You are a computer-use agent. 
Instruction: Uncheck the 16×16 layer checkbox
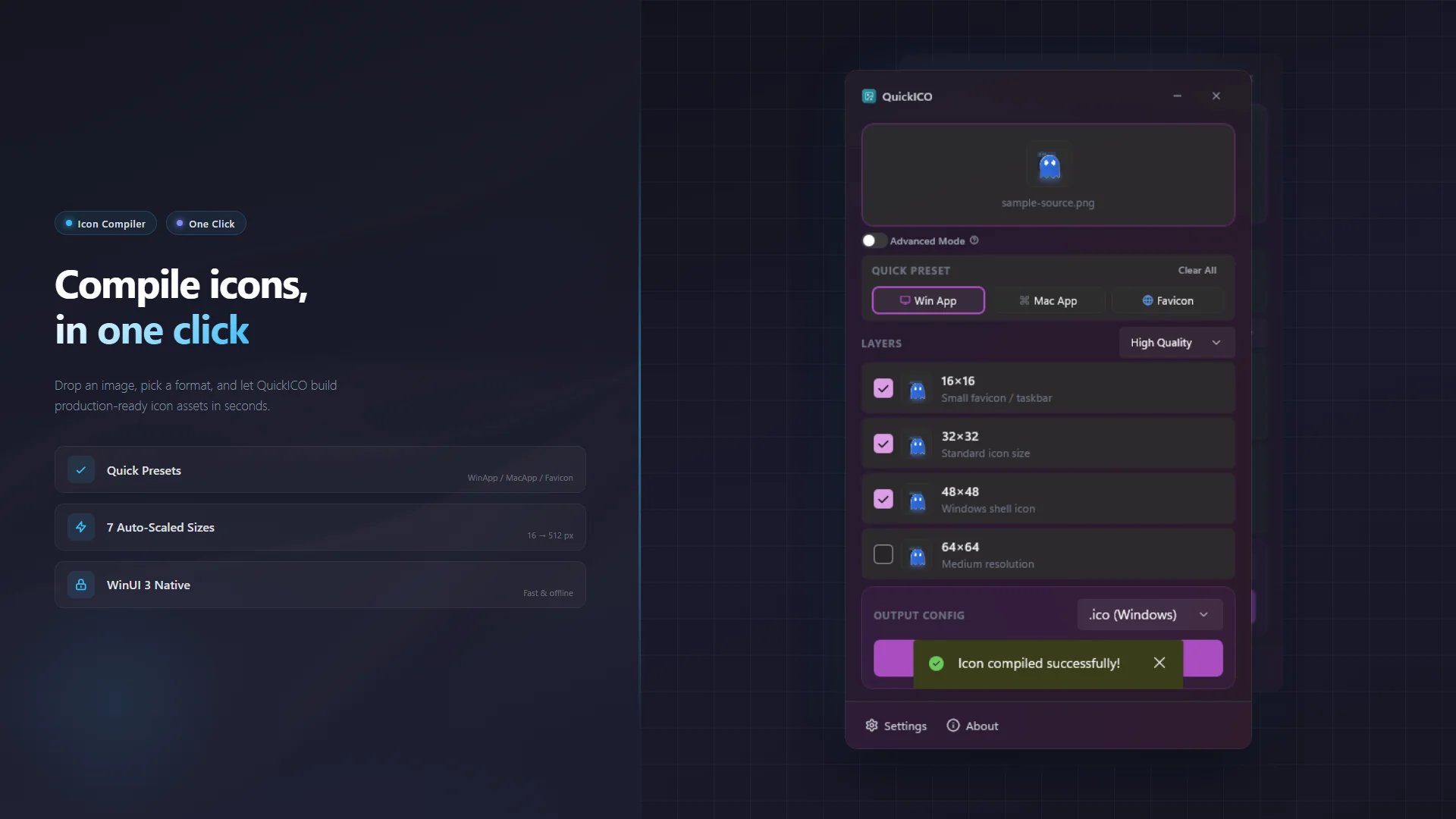pyautogui.click(x=883, y=388)
